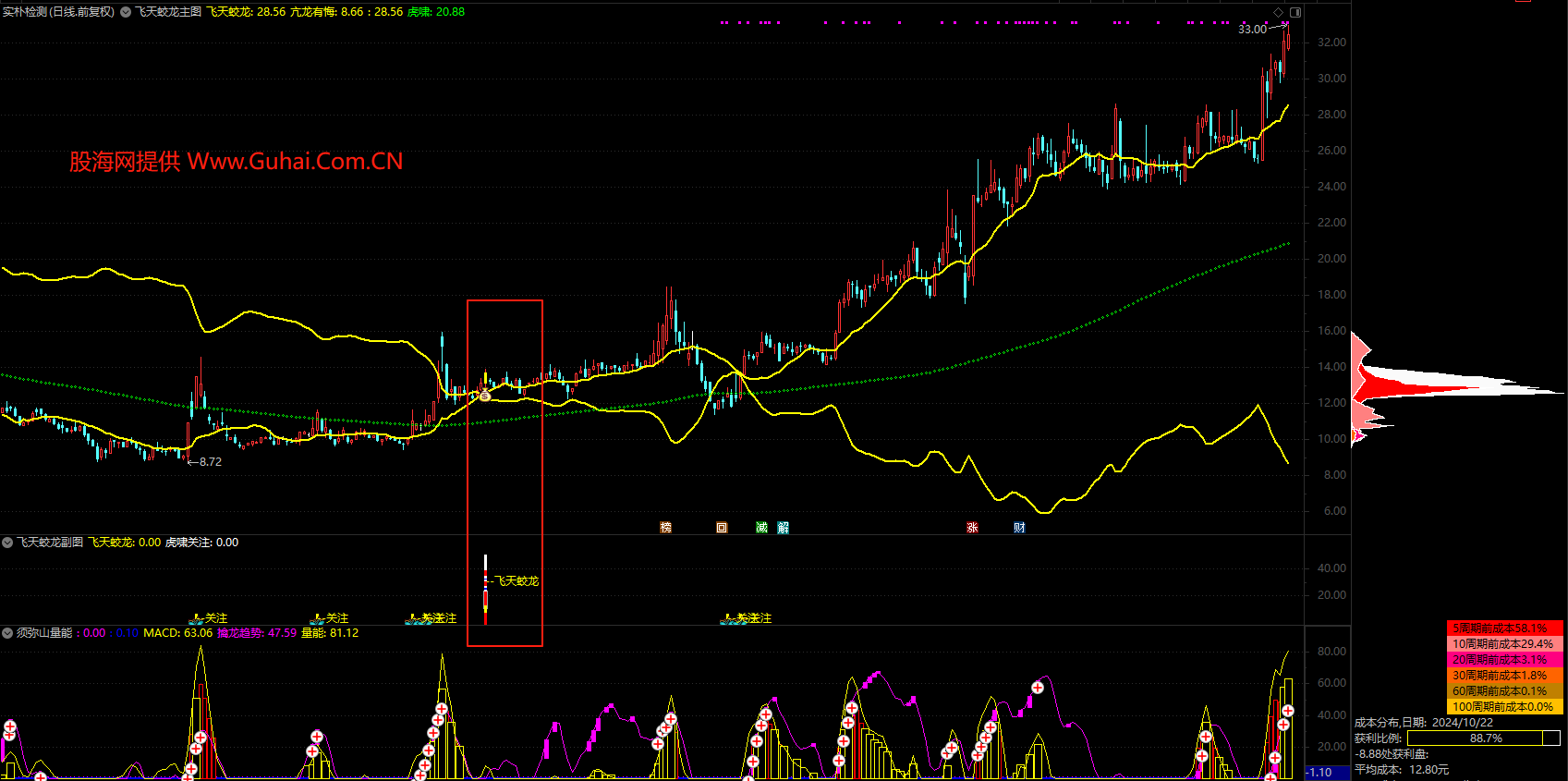This screenshot has width=1568, height=781.
Task: Click the 33.00 high price label
Action: [1252, 30]
